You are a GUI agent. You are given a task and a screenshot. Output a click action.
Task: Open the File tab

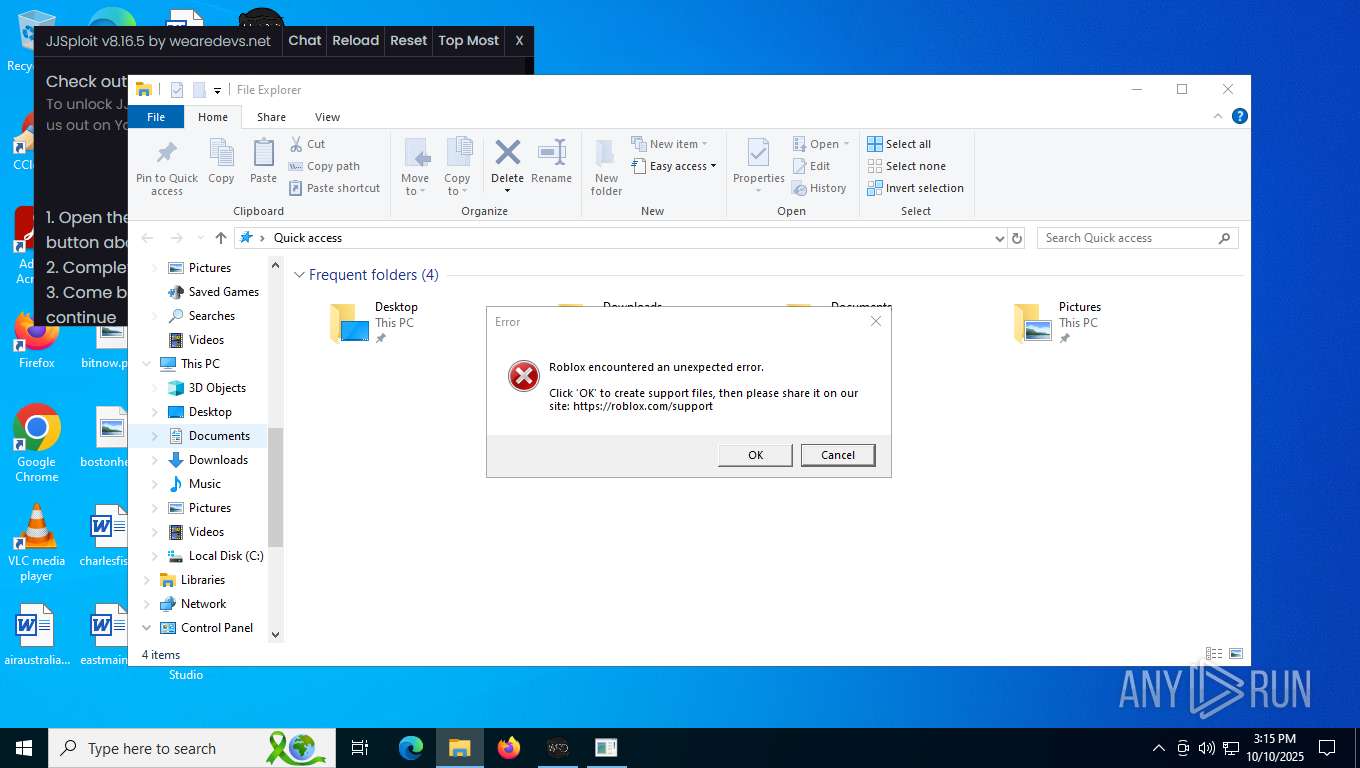(x=156, y=117)
